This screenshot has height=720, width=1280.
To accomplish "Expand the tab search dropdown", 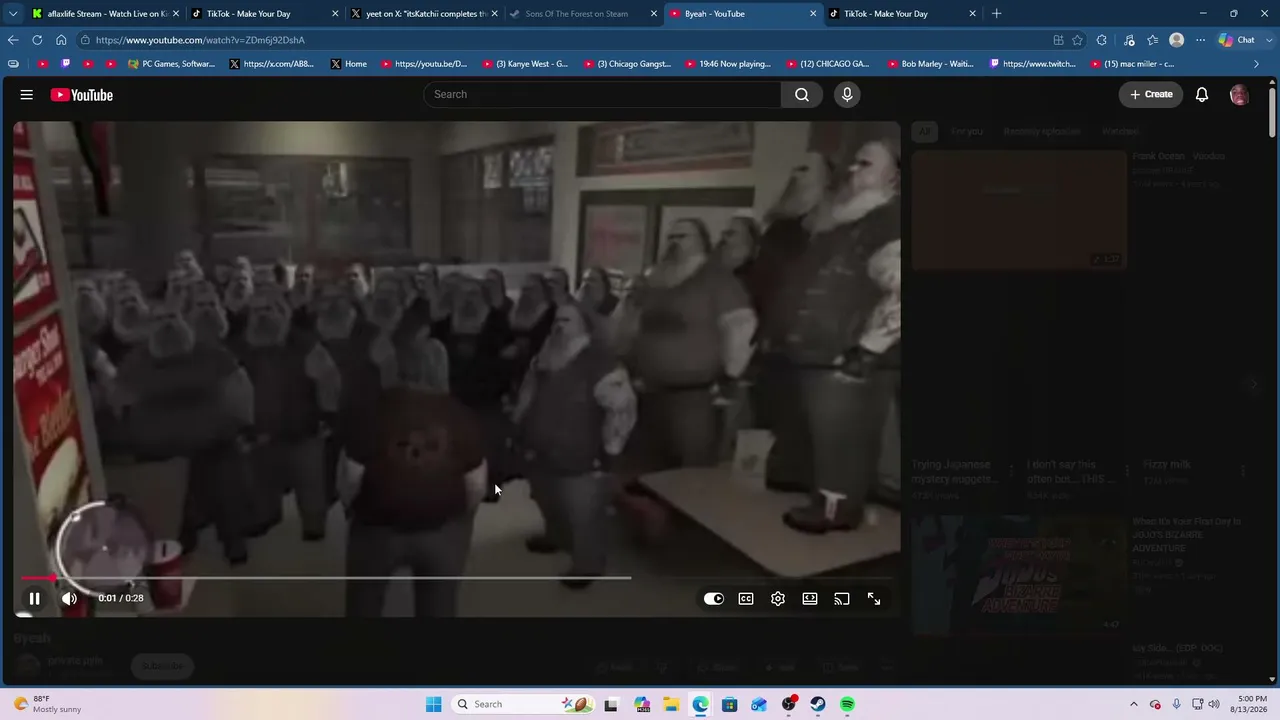I will click(12, 14).
